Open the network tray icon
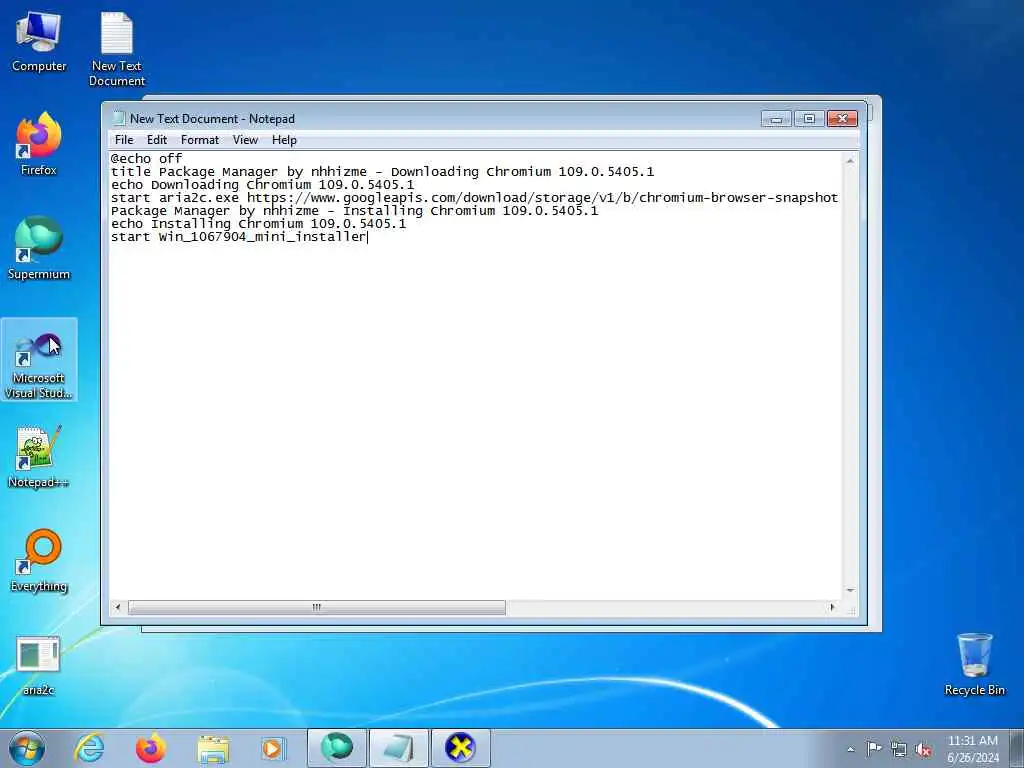Image resolution: width=1024 pixels, height=768 pixels. coord(899,750)
